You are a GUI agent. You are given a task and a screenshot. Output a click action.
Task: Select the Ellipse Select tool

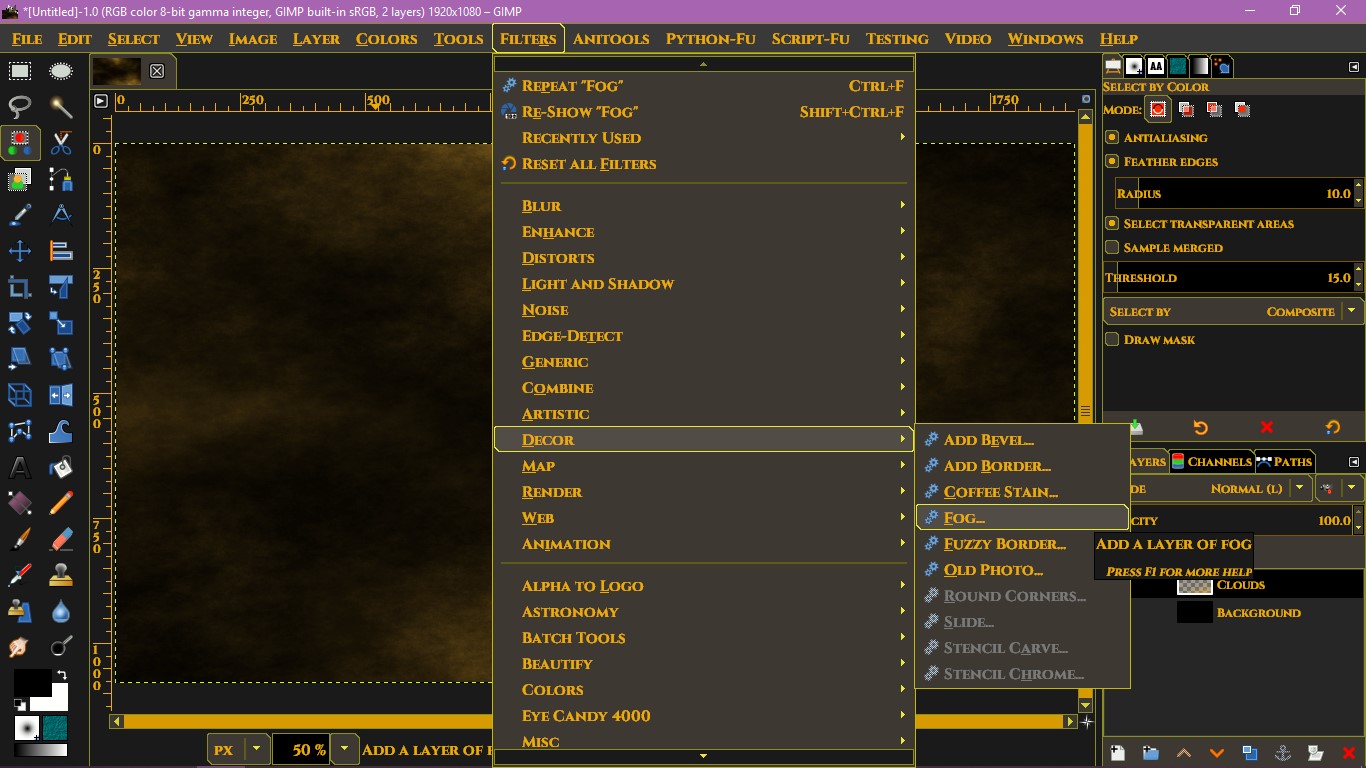pos(61,71)
